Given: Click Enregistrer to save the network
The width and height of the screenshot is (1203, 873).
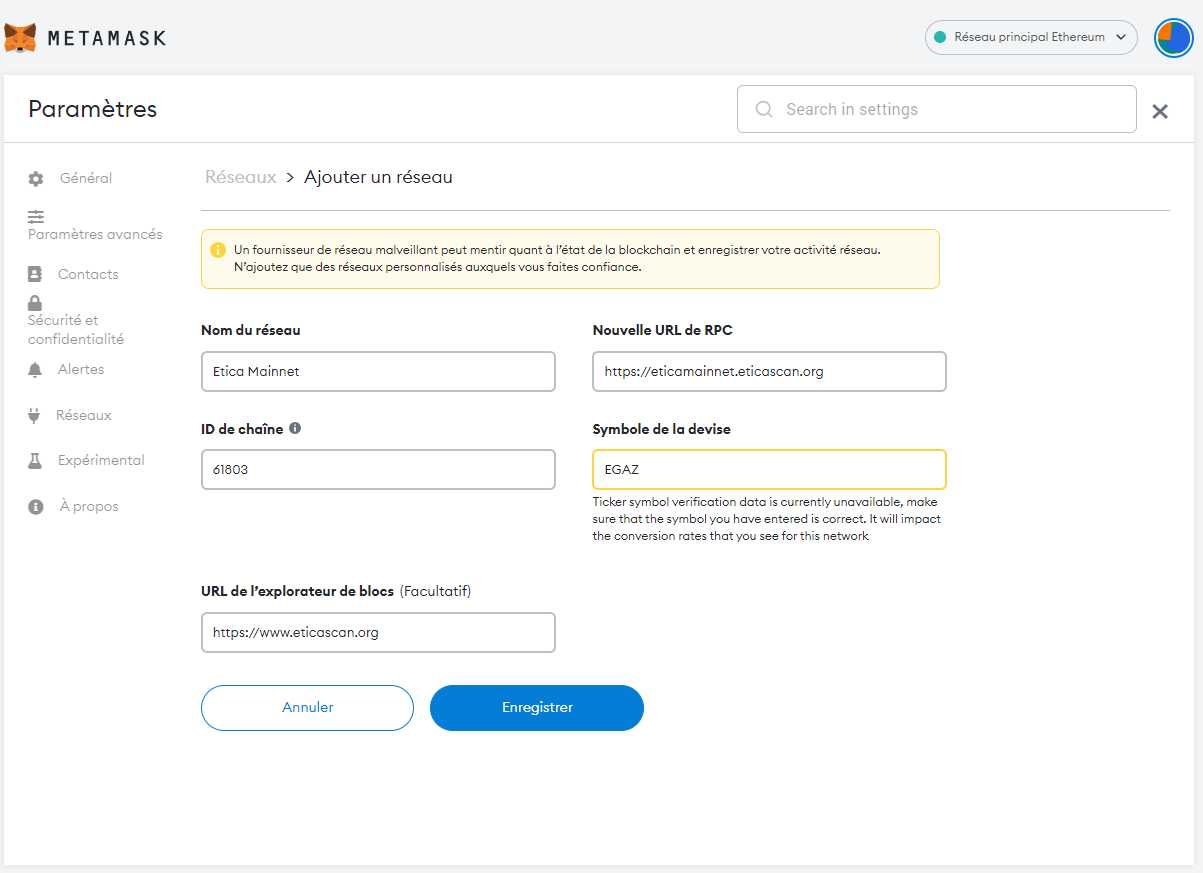Looking at the screenshot, I should click(537, 707).
